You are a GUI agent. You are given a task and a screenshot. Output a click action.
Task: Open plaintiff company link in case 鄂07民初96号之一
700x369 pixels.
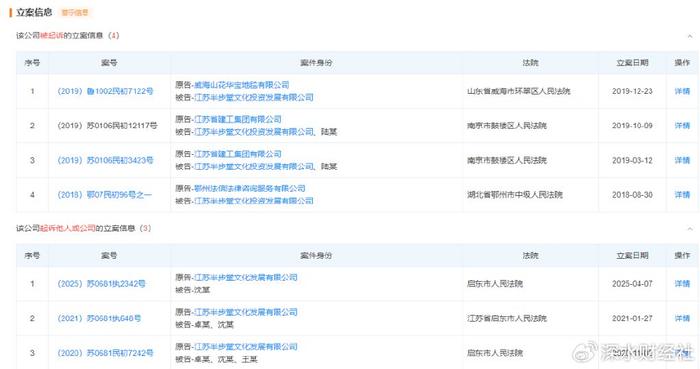[x=250, y=188]
